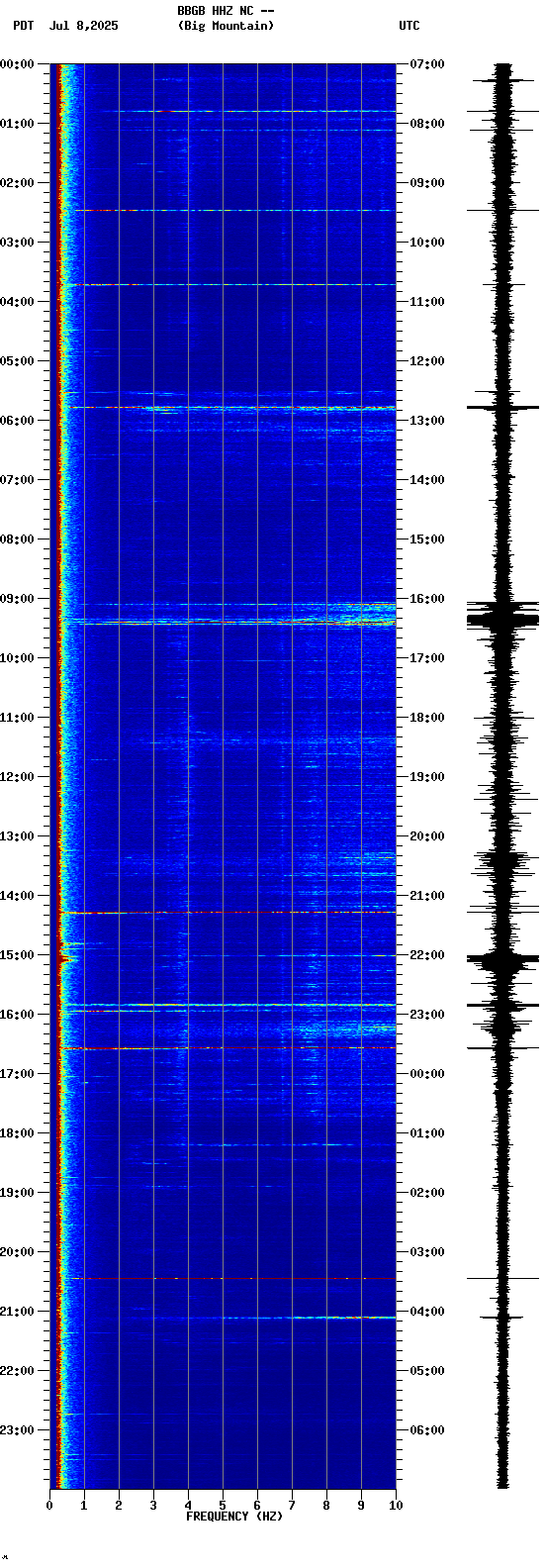Click the '12:00' label on PDT axis
The image size is (546, 1568).
point(17,777)
